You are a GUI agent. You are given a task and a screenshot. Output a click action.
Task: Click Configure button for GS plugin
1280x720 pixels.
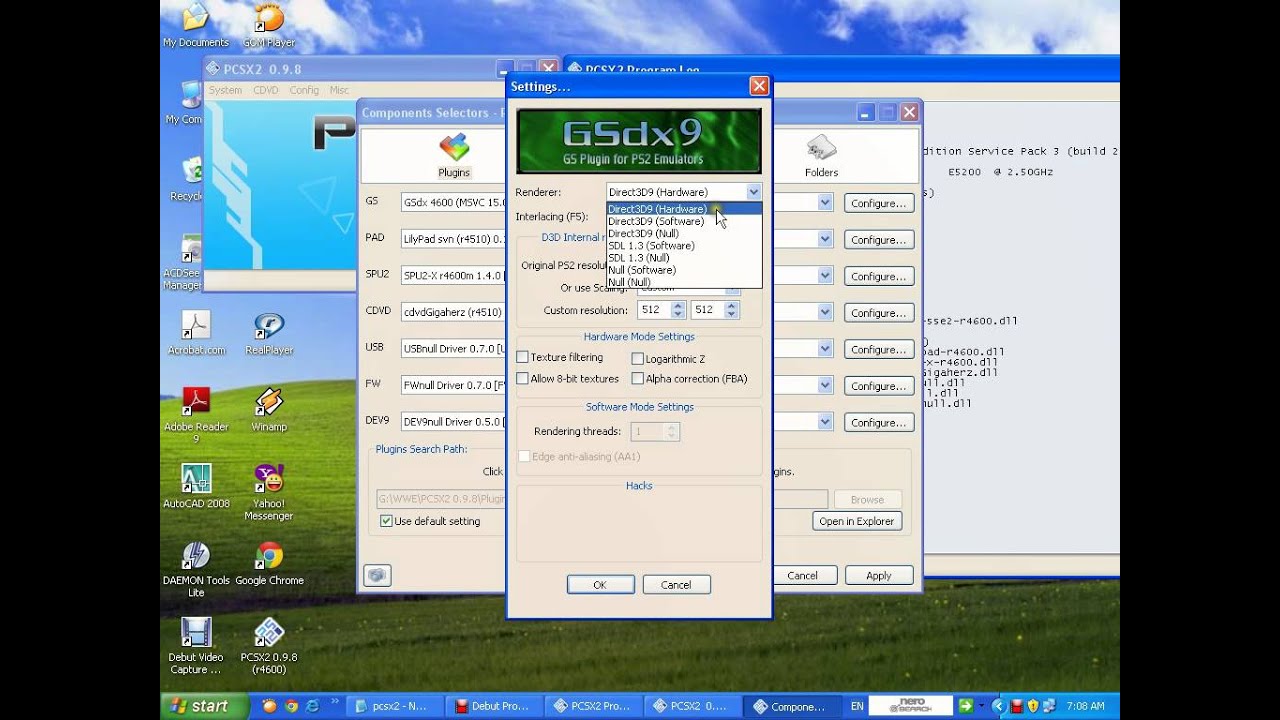879,203
